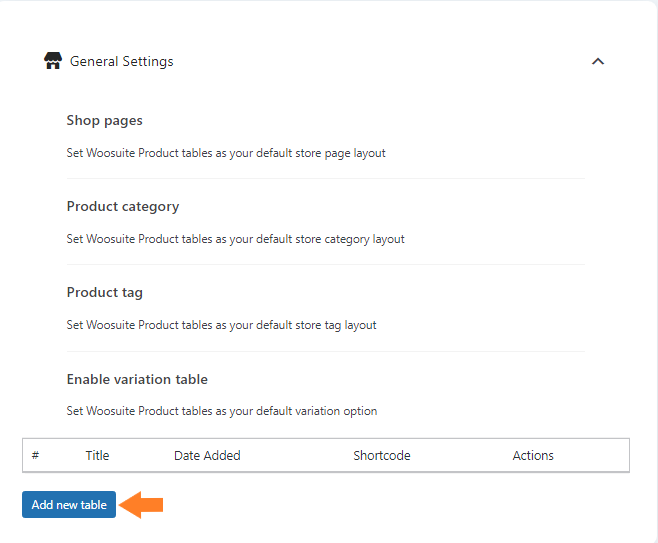Click the Add new table button
The image size is (658, 543).
point(69,504)
